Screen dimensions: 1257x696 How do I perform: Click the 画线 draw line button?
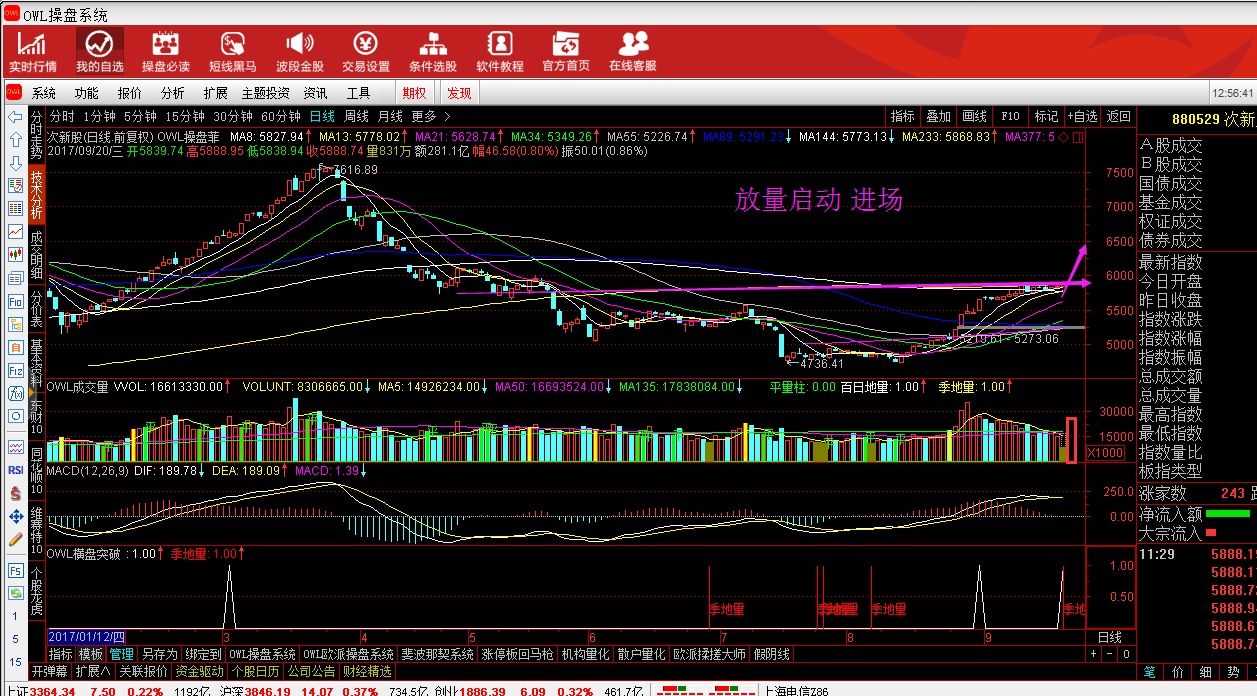(974, 116)
